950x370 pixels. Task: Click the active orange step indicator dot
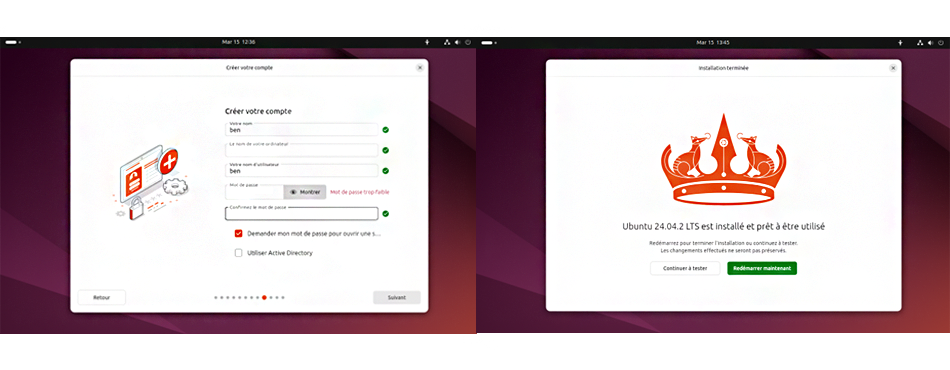coord(264,297)
